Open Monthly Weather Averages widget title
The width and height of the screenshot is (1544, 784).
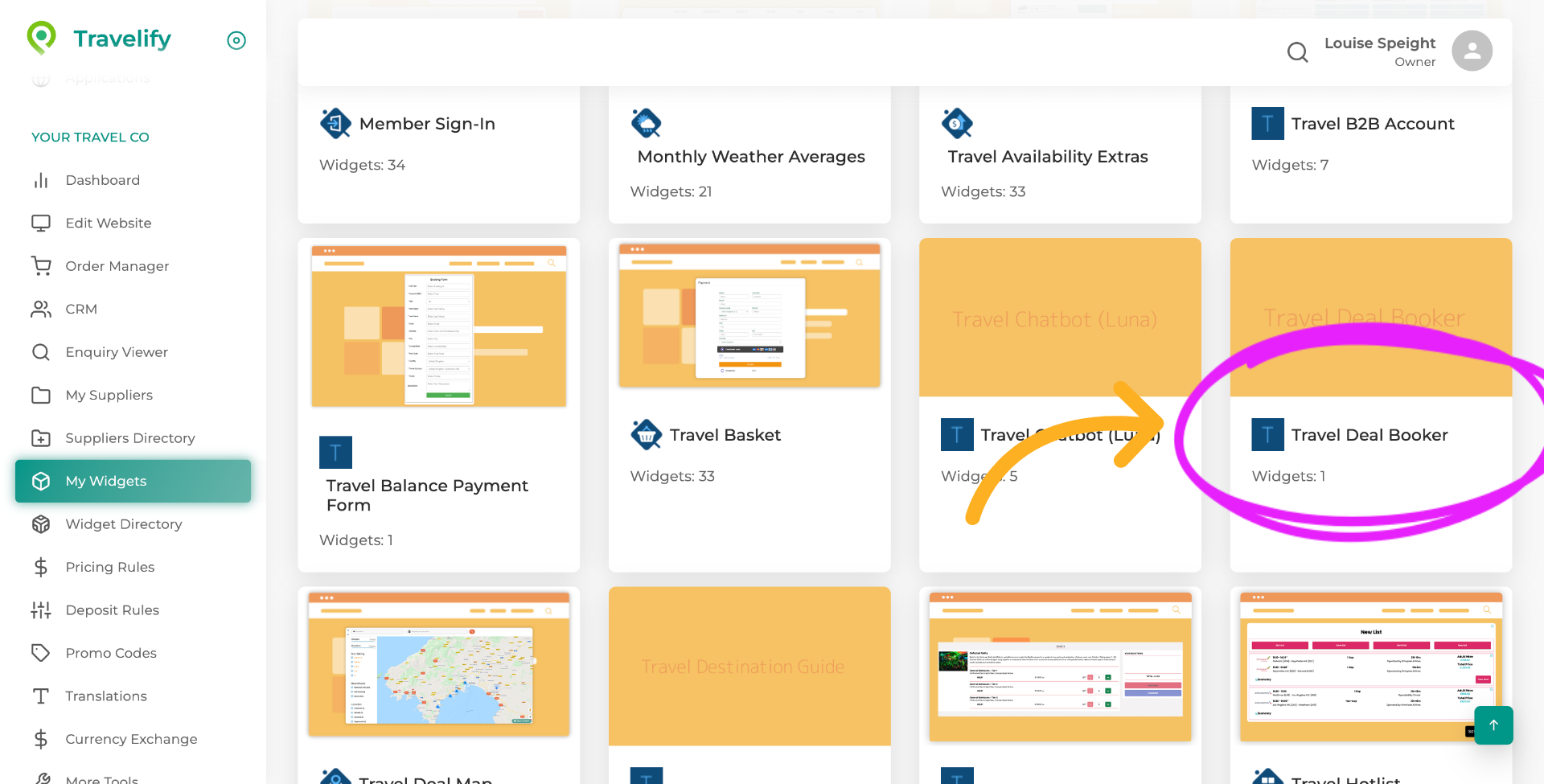click(x=751, y=157)
